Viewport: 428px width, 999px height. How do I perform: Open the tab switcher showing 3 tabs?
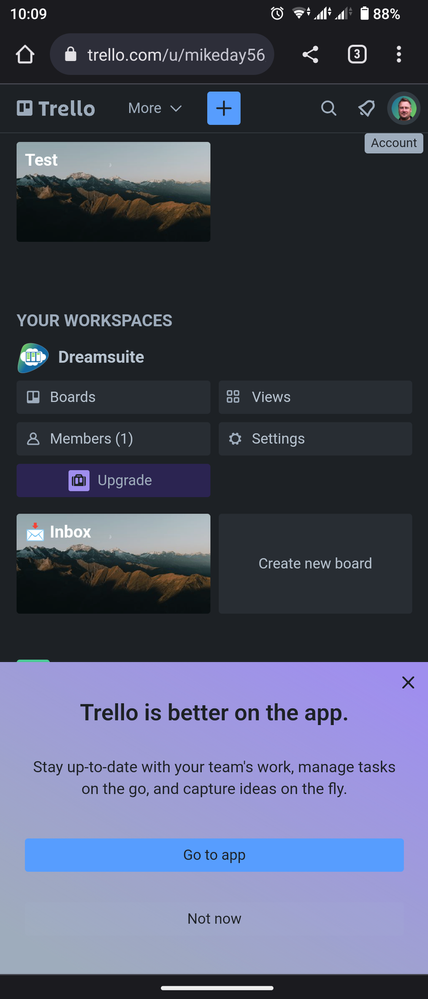coord(357,55)
